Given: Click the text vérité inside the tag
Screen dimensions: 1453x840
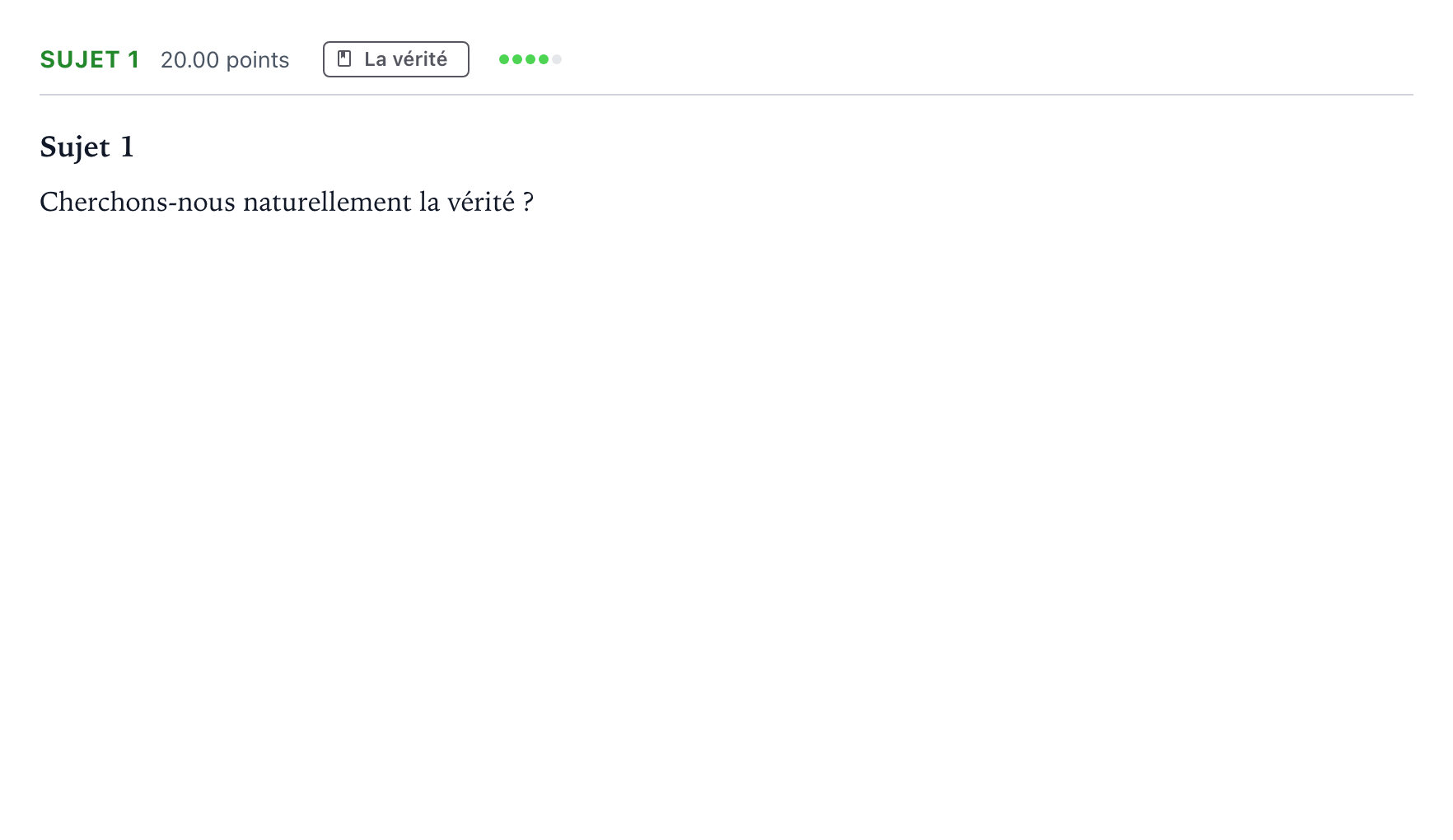Looking at the screenshot, I should point(420,59).
